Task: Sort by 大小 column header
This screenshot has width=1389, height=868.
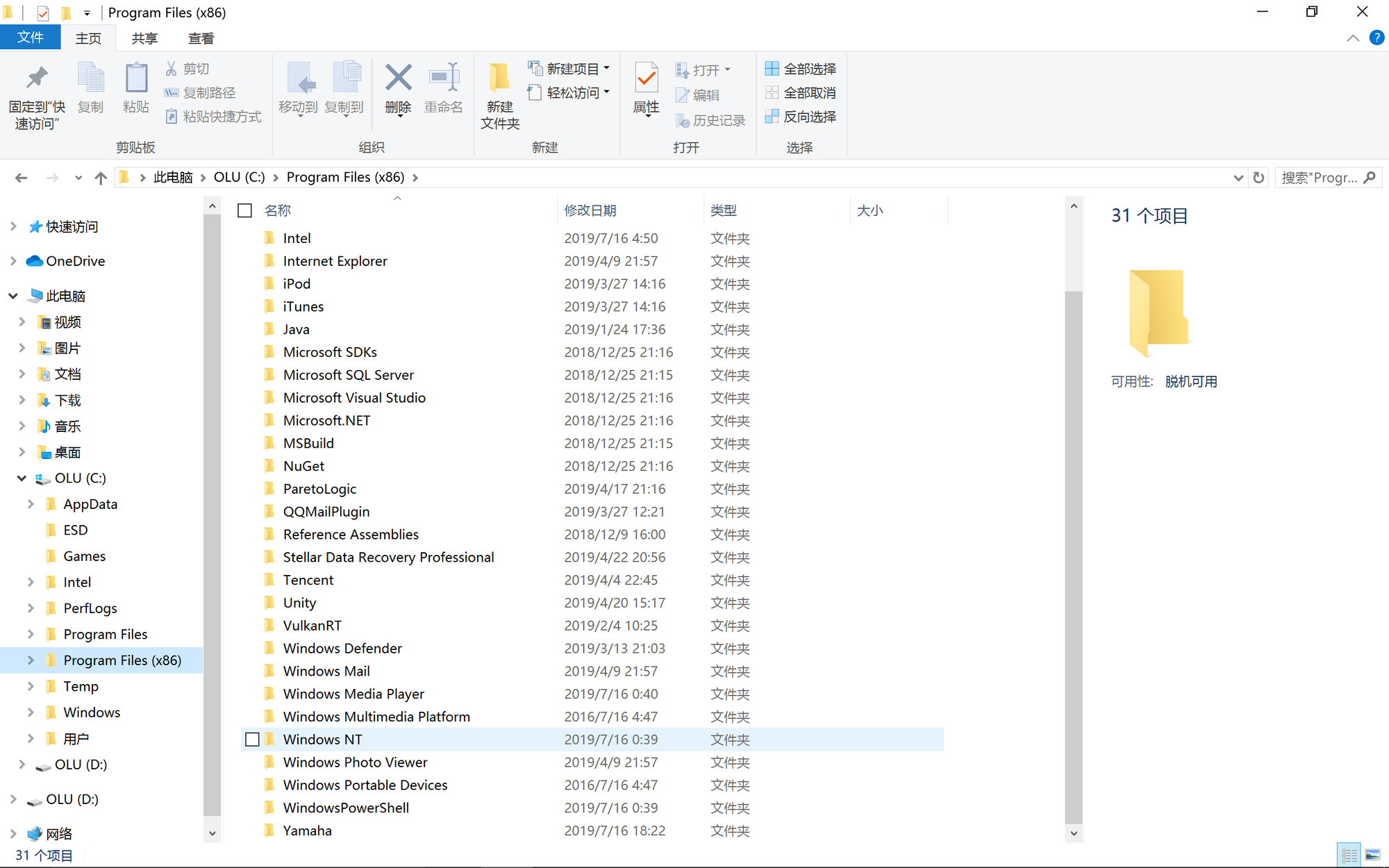Action: (x=899, y=210)
